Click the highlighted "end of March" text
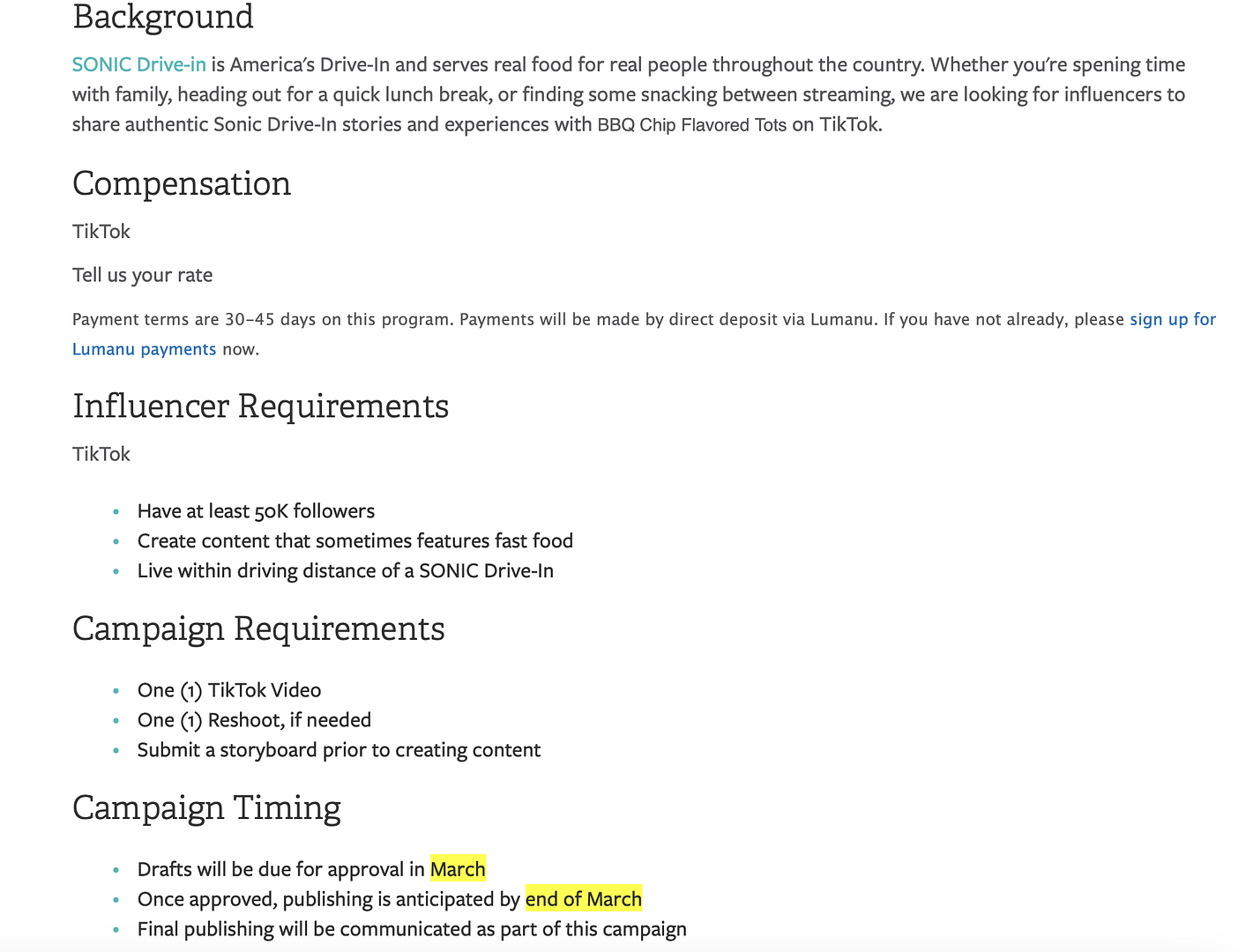1246x952 pixels. tap(583, 899)
